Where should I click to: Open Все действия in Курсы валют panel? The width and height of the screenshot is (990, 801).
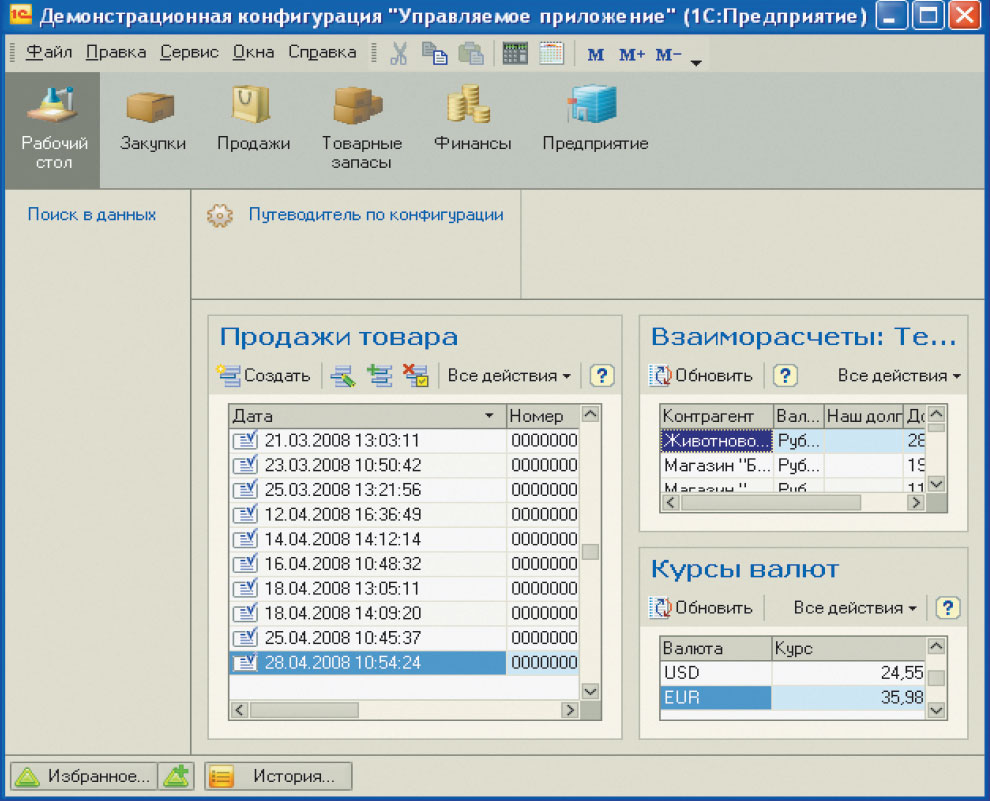click(x=854, y=607)
